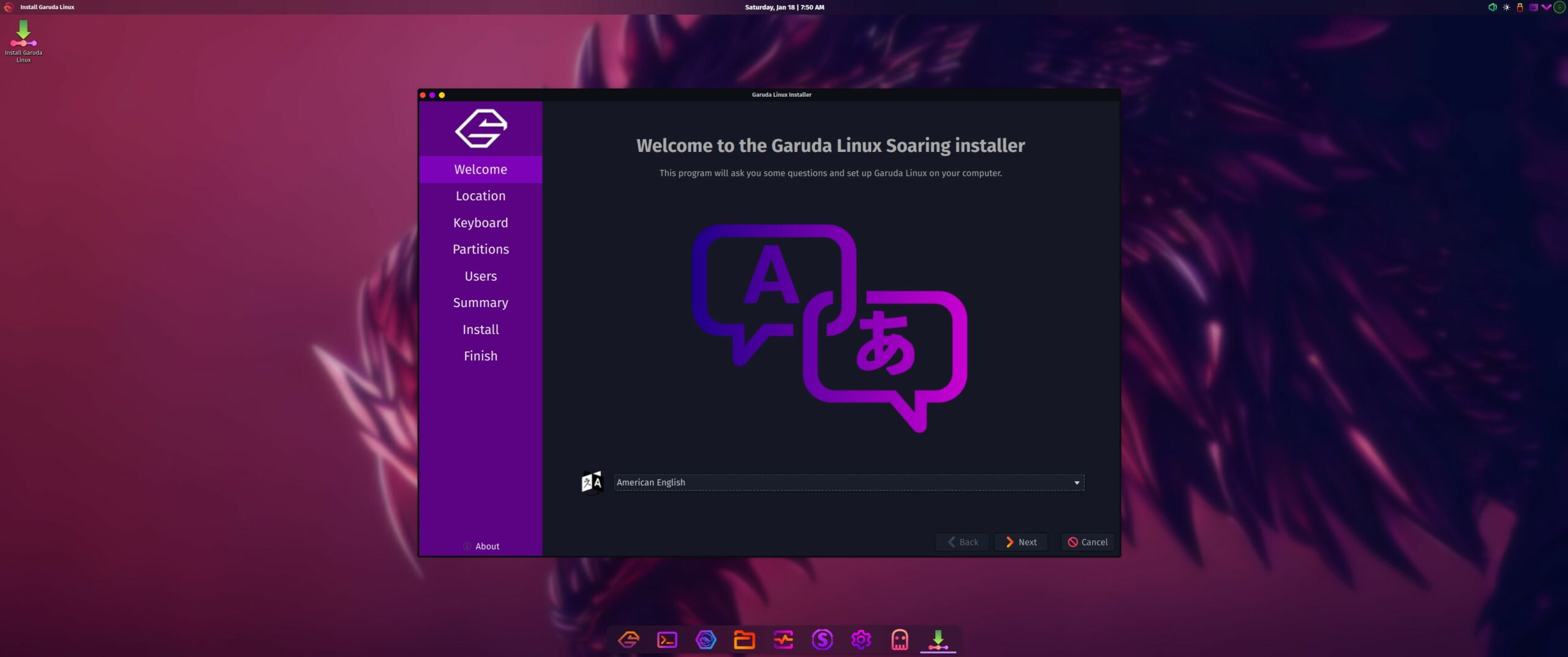The height and width of the screenshot is (657, 1568).
Task: Click the green circular tray icon
Action: 1559,7
